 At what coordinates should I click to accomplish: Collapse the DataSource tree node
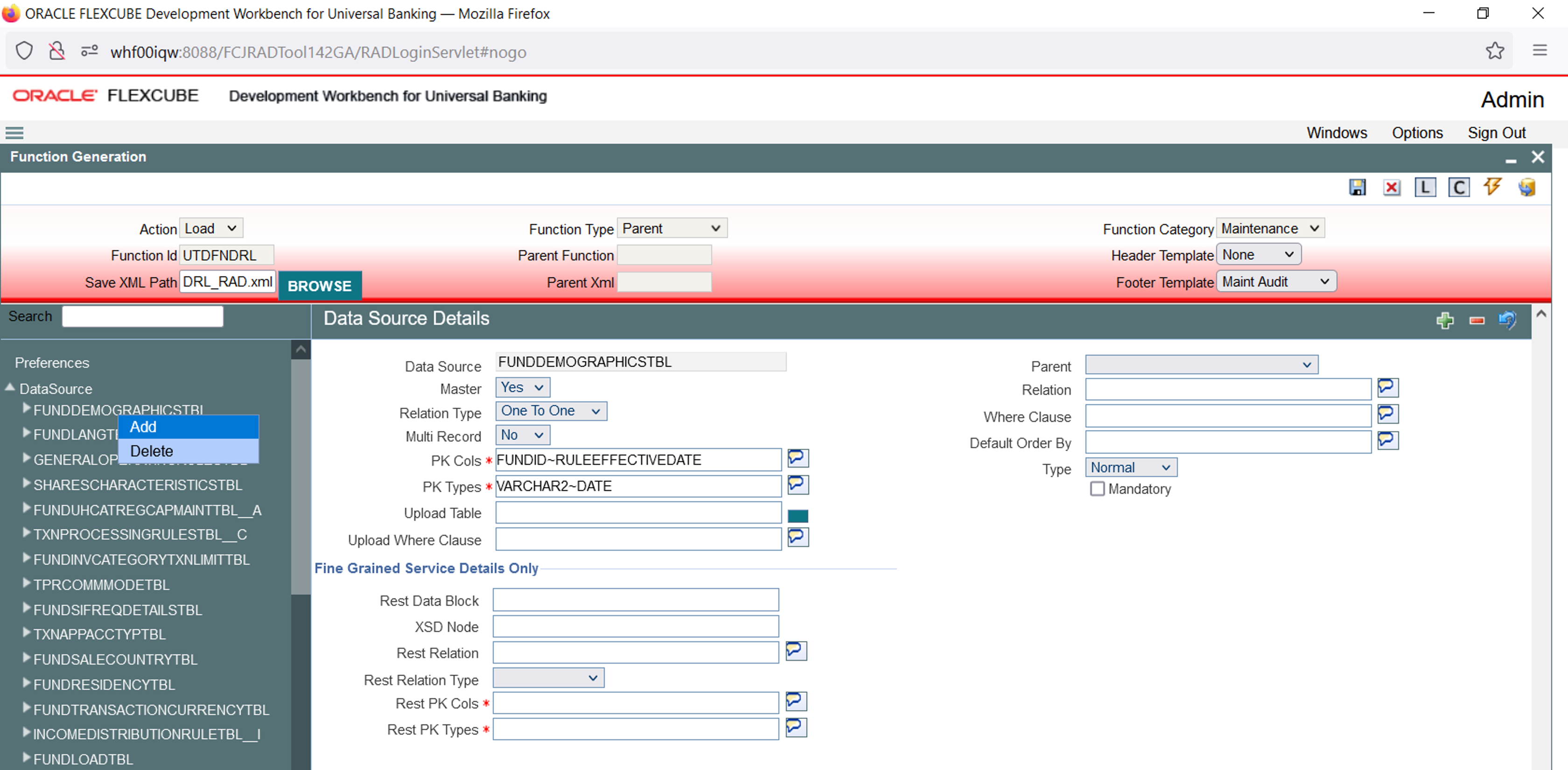click(x=10, y=388)
